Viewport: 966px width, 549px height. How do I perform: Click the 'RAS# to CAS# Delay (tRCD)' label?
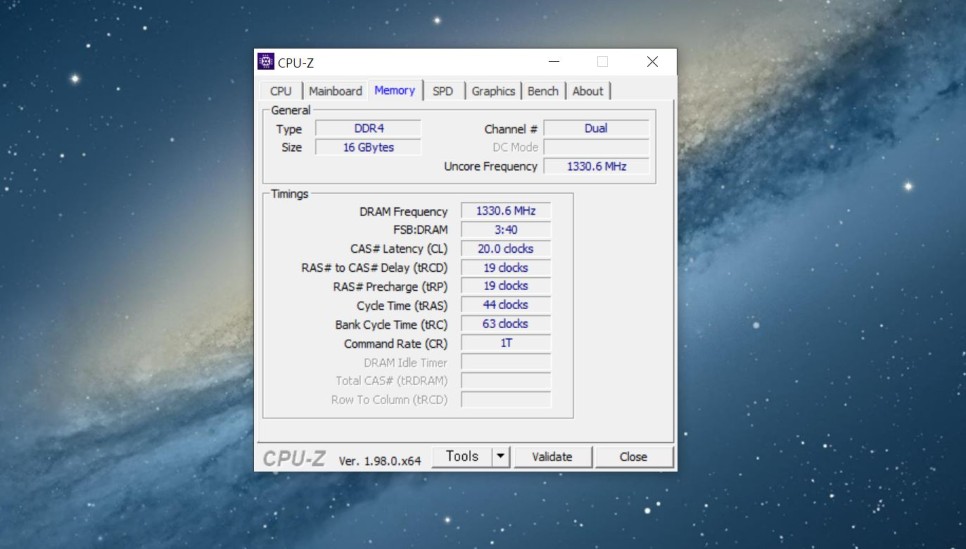pos(375,268)
